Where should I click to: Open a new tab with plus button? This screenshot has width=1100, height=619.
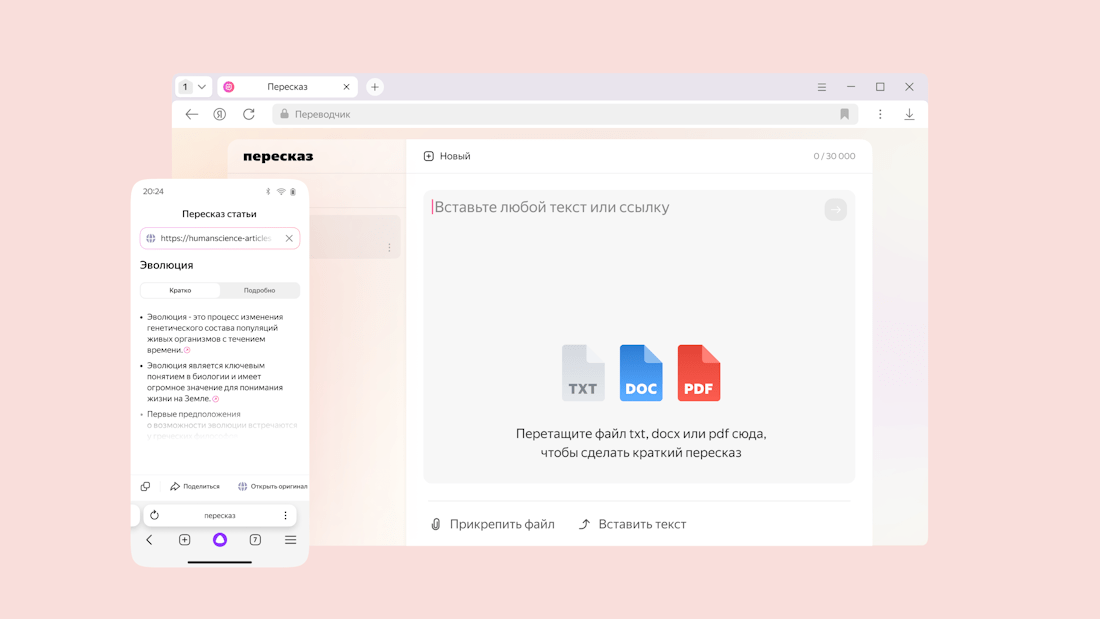click(x=375, y=87)
